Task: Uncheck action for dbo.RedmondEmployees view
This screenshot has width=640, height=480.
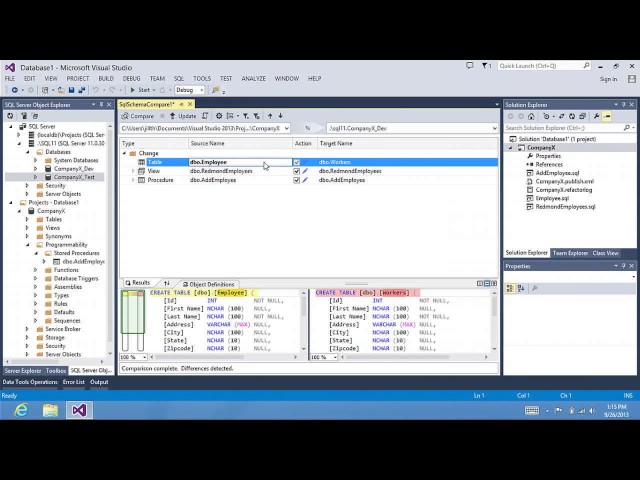Action: pos(297,171)
